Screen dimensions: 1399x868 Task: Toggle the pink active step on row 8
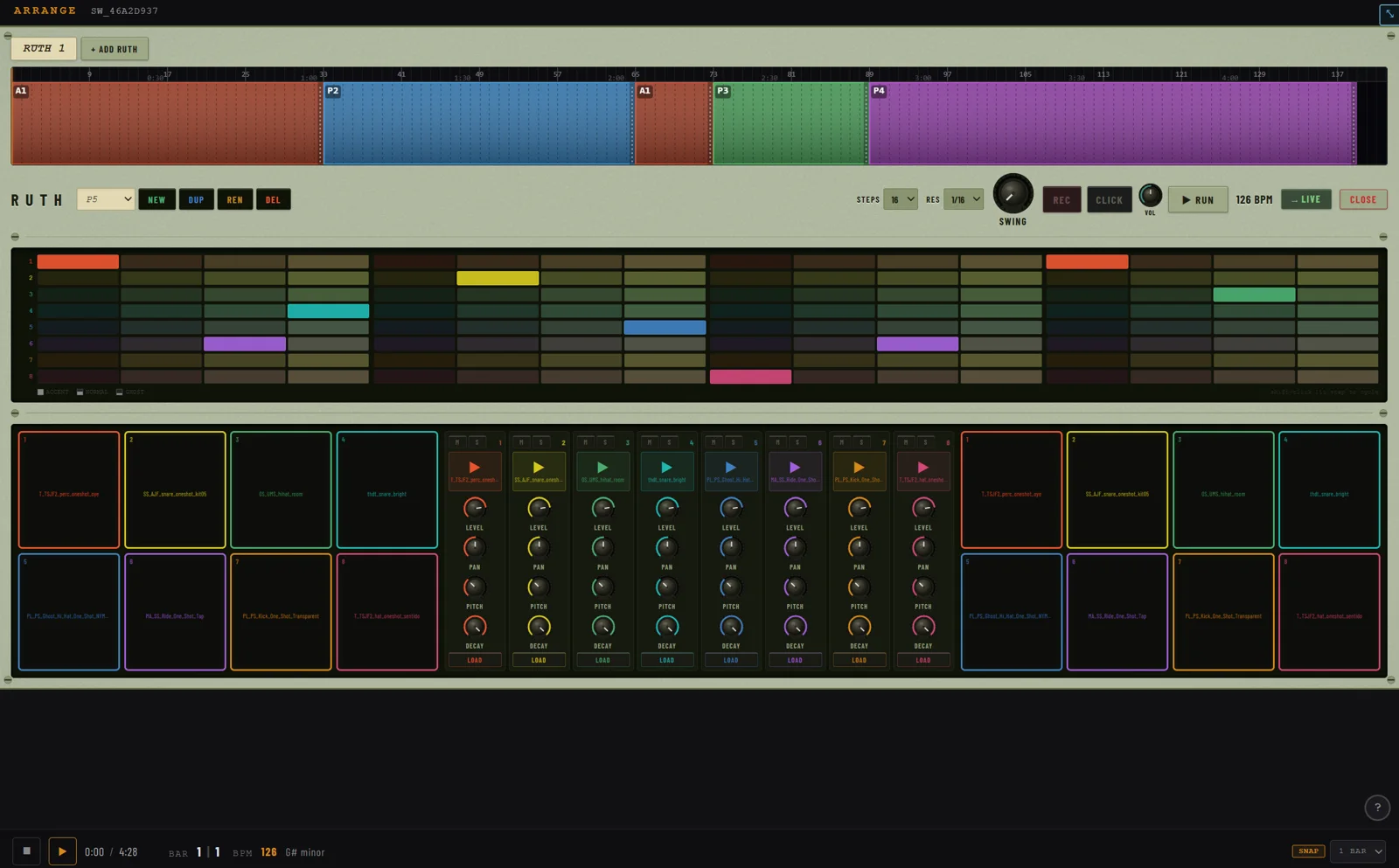750,377
